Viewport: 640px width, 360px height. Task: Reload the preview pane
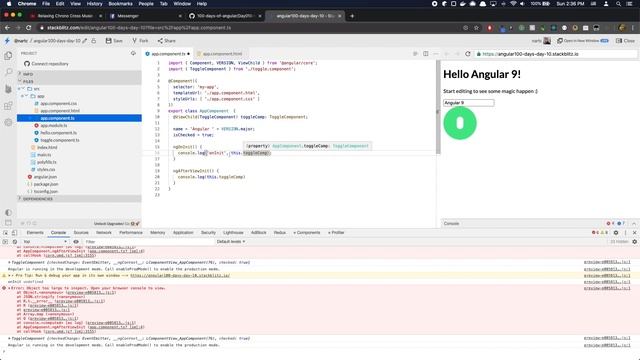click(x=468, y=54)
